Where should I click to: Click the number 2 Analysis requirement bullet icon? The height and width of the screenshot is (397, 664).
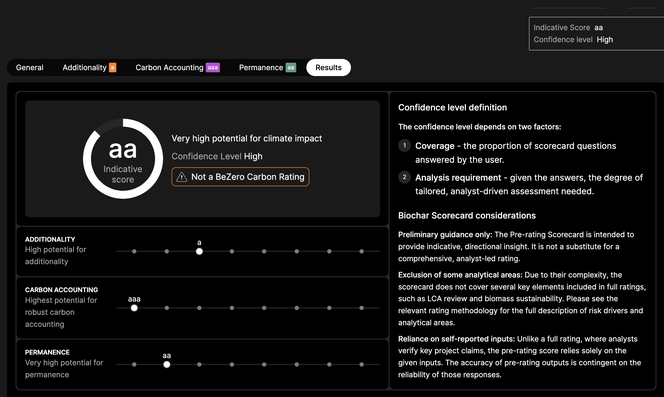coord(404,177)
